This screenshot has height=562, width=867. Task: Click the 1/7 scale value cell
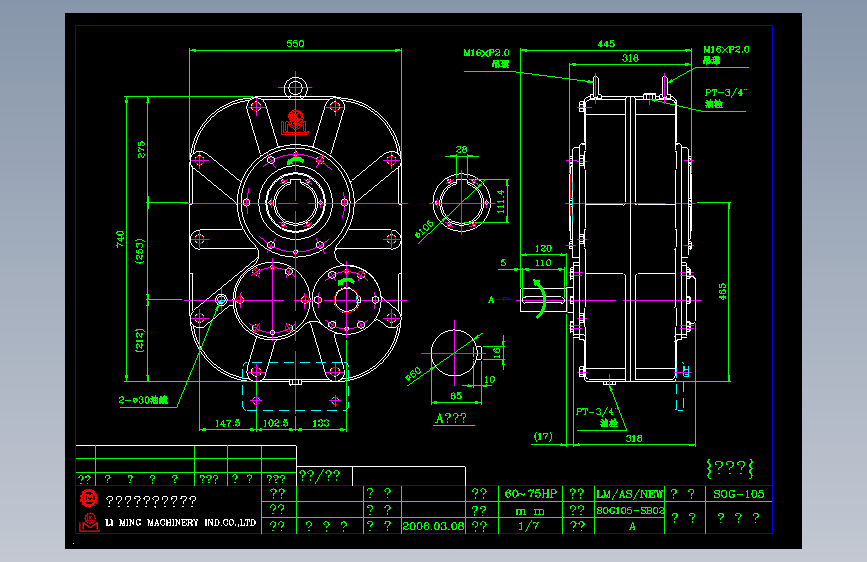point(528,526)
